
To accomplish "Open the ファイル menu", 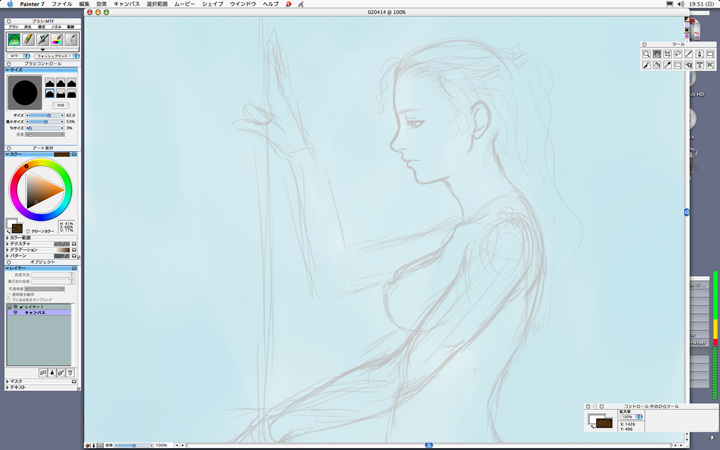I will [x=62, y=4].
